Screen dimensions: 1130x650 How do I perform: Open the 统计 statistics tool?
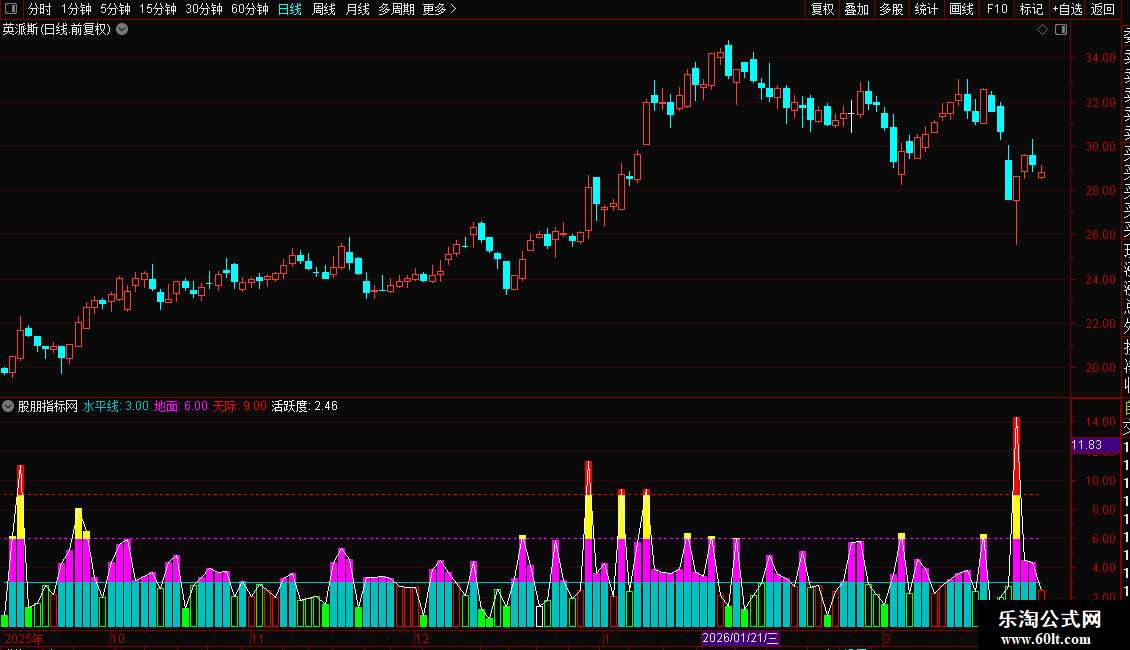click(926, 9)
